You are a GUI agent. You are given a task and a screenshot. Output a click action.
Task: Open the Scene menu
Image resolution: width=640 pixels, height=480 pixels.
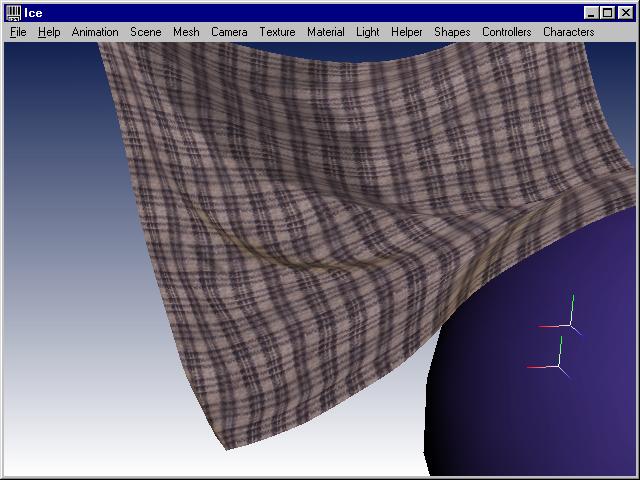pos(146,32)
